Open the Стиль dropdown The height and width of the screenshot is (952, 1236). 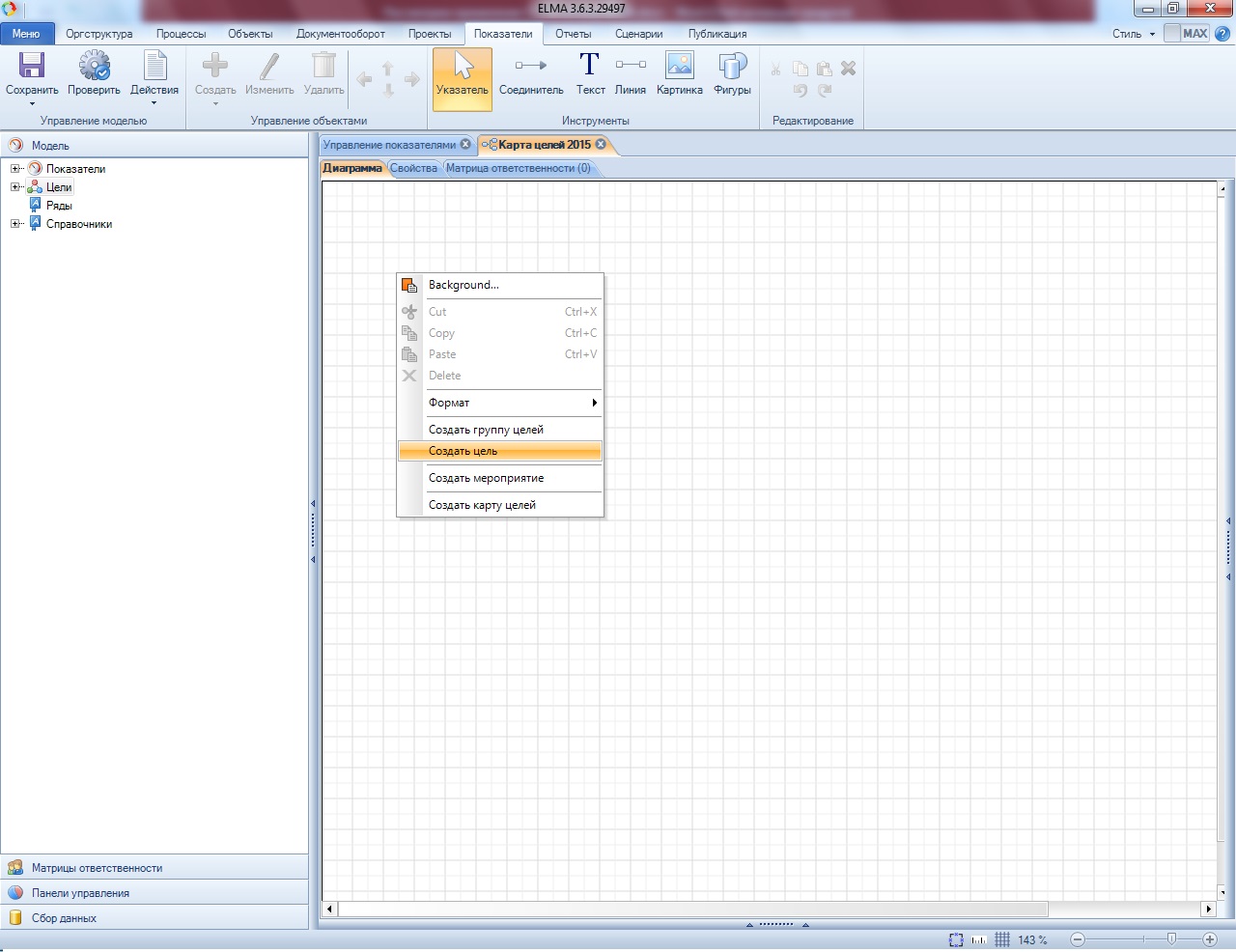pos(1133,34)
